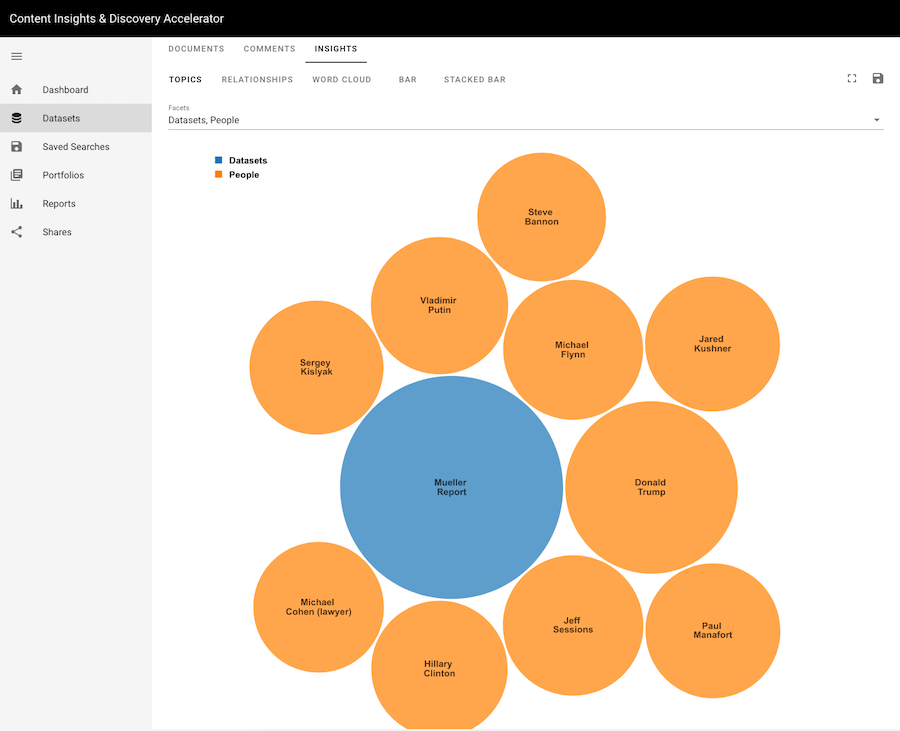This screenshot has width=900, height=731.
Task: Show the Word Cloud view
Action: (341, 80)
